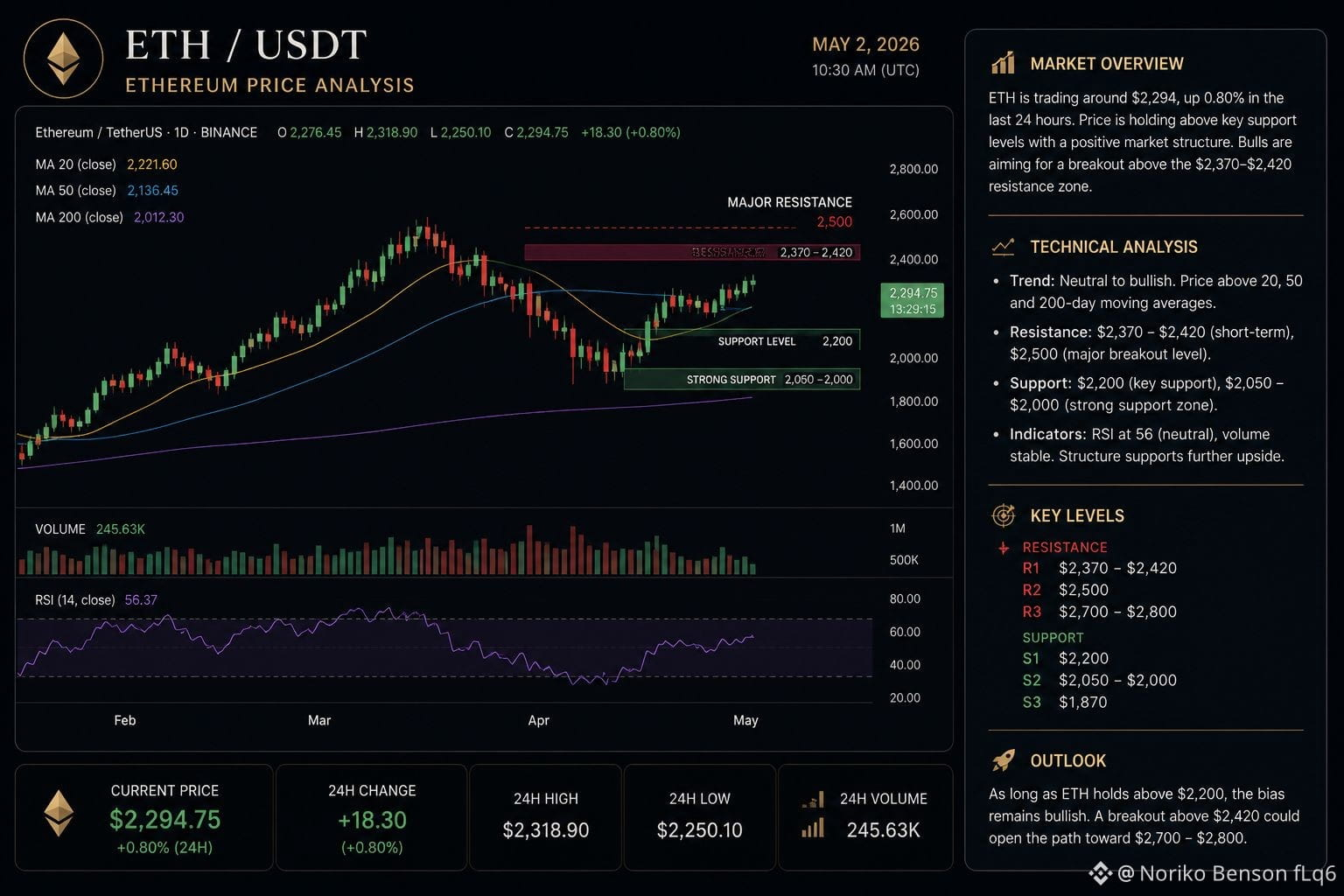Click the red arrow icon beside RESISTANCE heading
The height and width of the screenshot is (896, 1344).
1004,548
